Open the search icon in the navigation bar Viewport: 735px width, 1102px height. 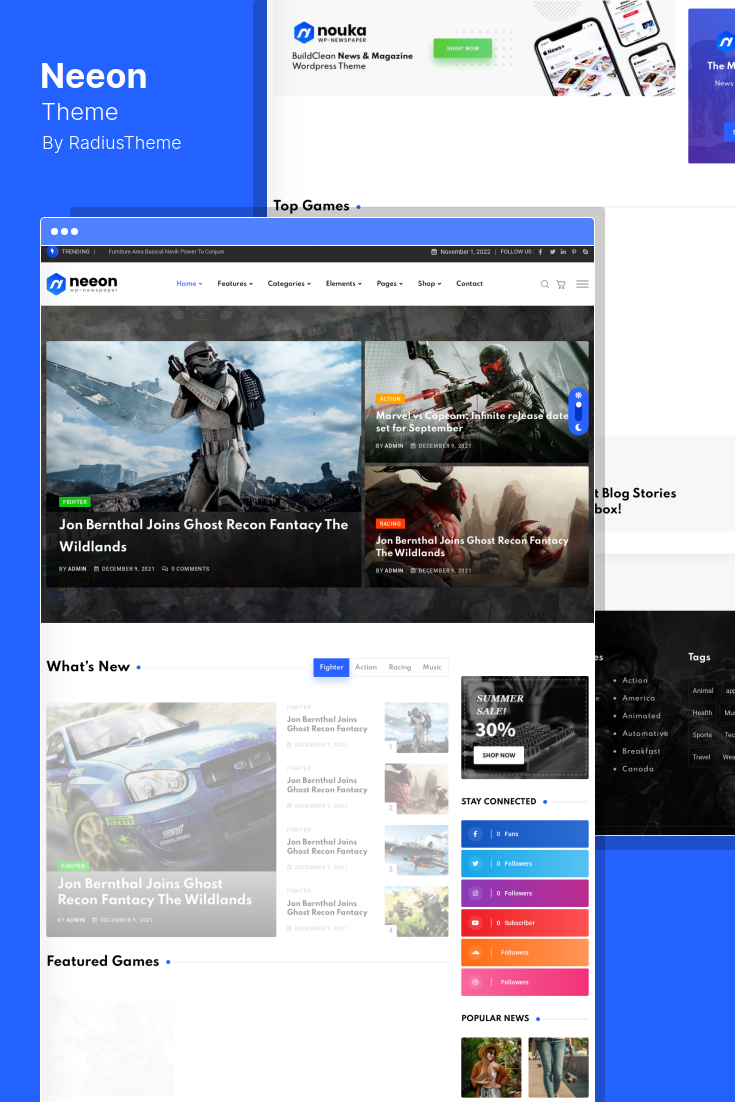pyautogui.click(x=545, y=285)
